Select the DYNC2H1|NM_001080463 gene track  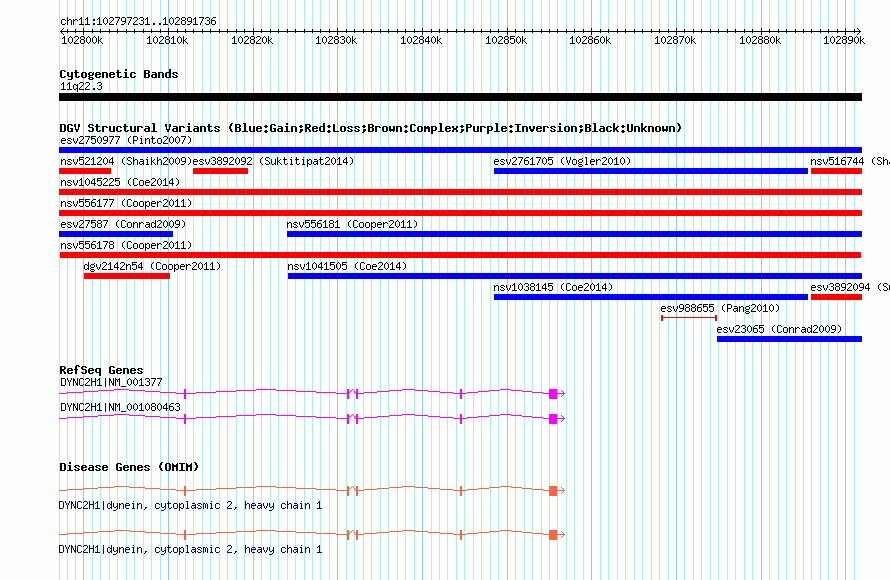click(312, 418)
